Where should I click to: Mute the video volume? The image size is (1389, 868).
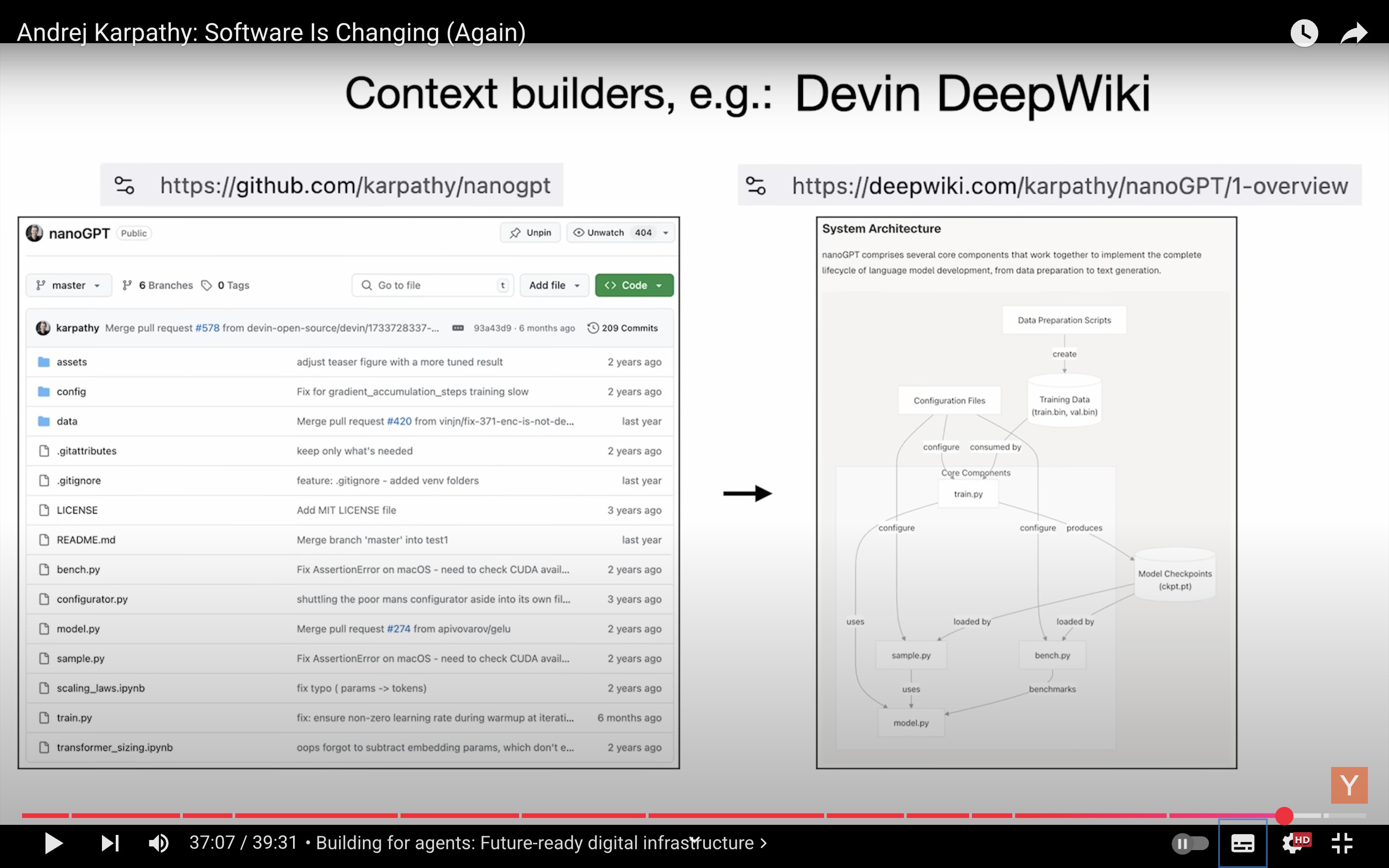158,843
